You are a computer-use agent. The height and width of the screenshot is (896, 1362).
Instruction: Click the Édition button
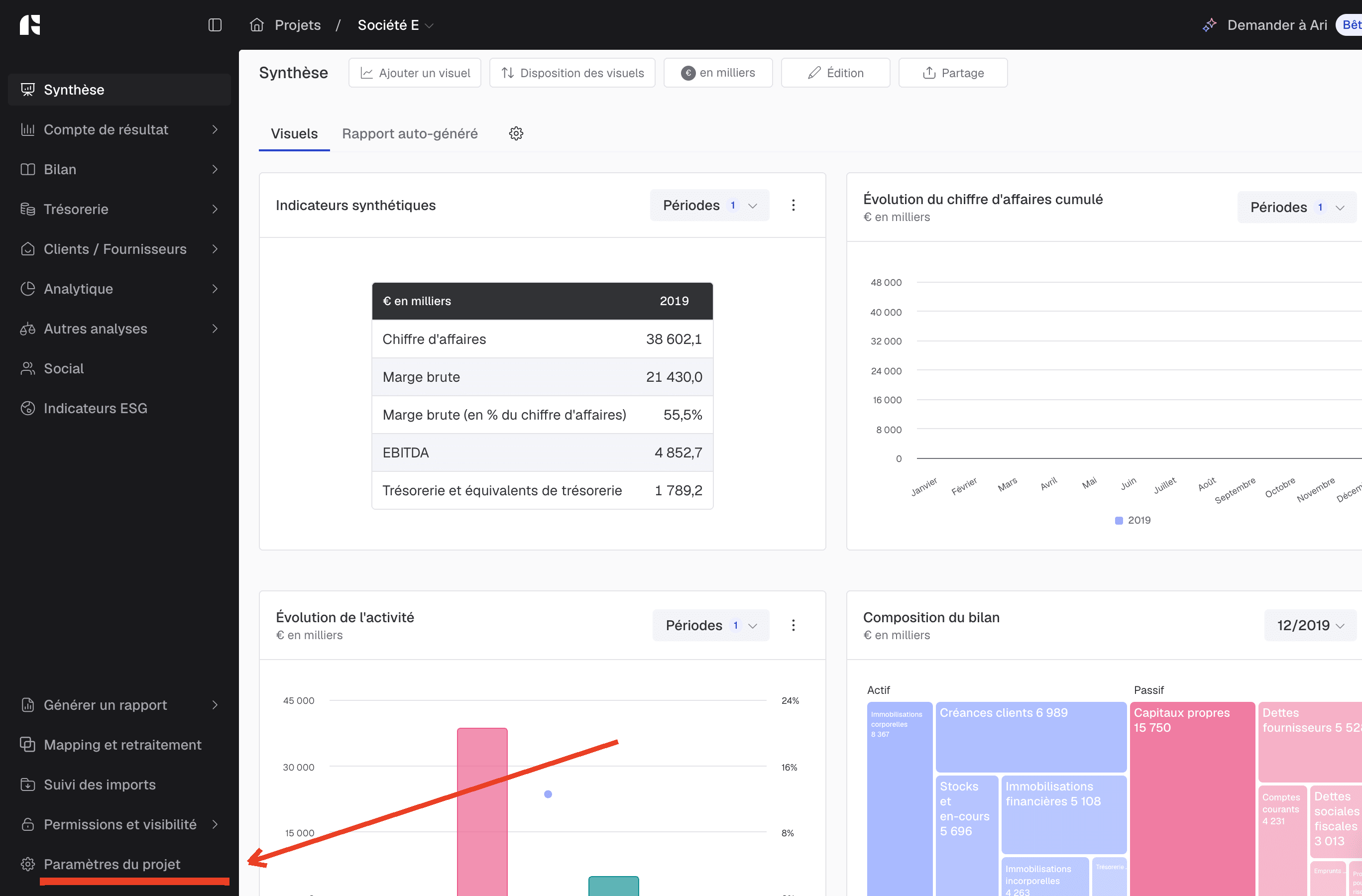835,73
